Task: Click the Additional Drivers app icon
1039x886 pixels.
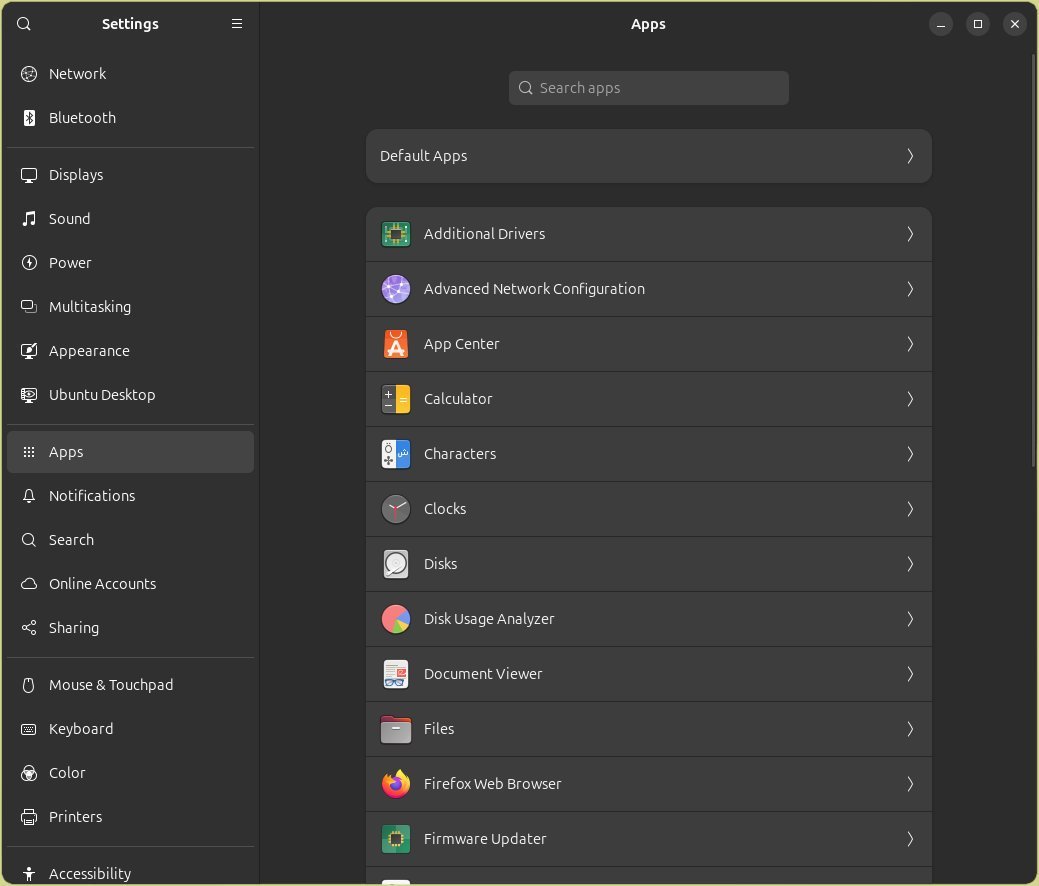Action: tap(396, 234)
